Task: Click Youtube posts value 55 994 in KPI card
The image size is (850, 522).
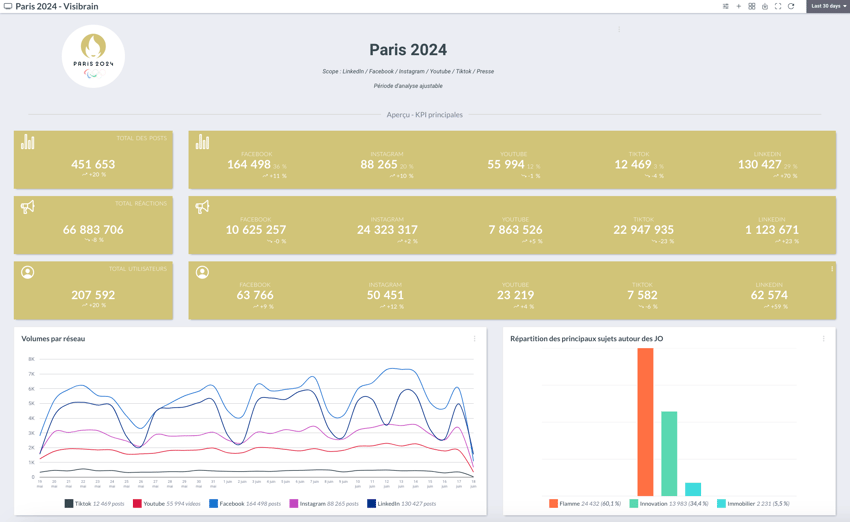Action: (x=506, y=164)
